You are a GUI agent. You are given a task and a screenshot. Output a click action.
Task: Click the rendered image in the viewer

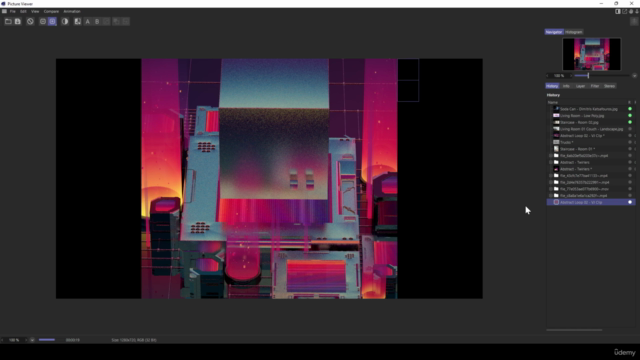point(269,178)
